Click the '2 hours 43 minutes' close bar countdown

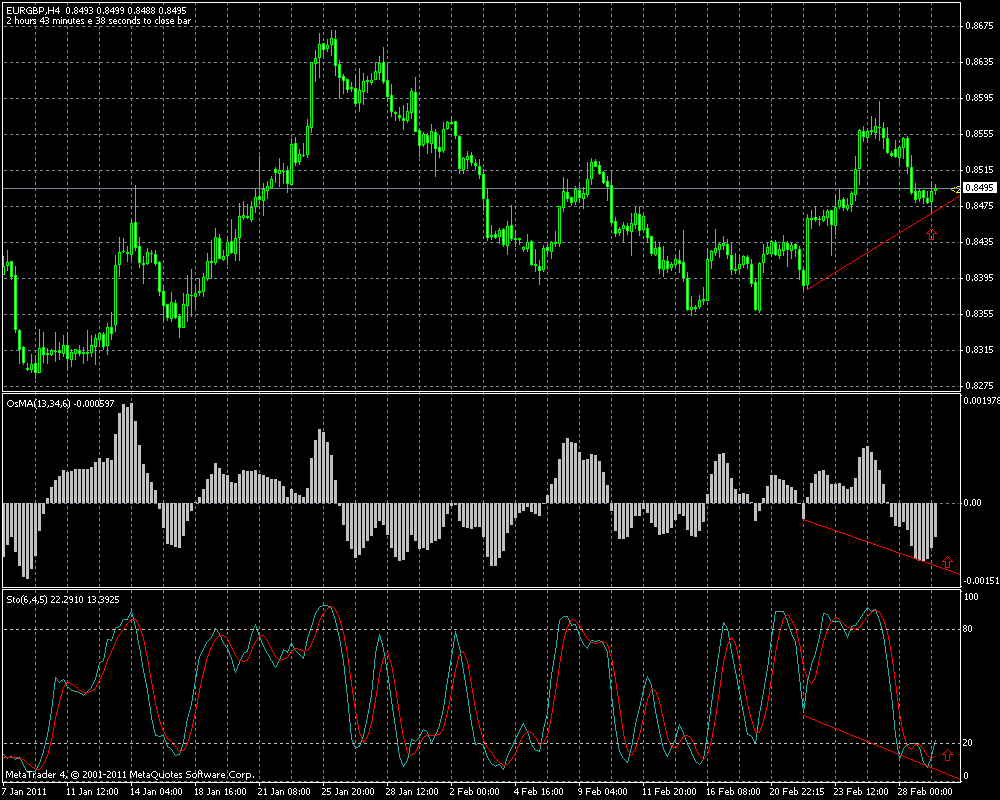[x=98, y=20]
